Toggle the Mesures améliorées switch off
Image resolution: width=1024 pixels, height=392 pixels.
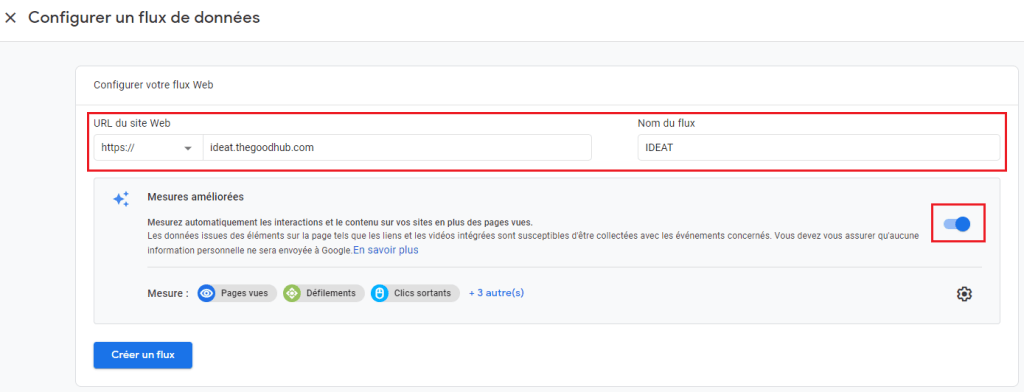point(957,224)
